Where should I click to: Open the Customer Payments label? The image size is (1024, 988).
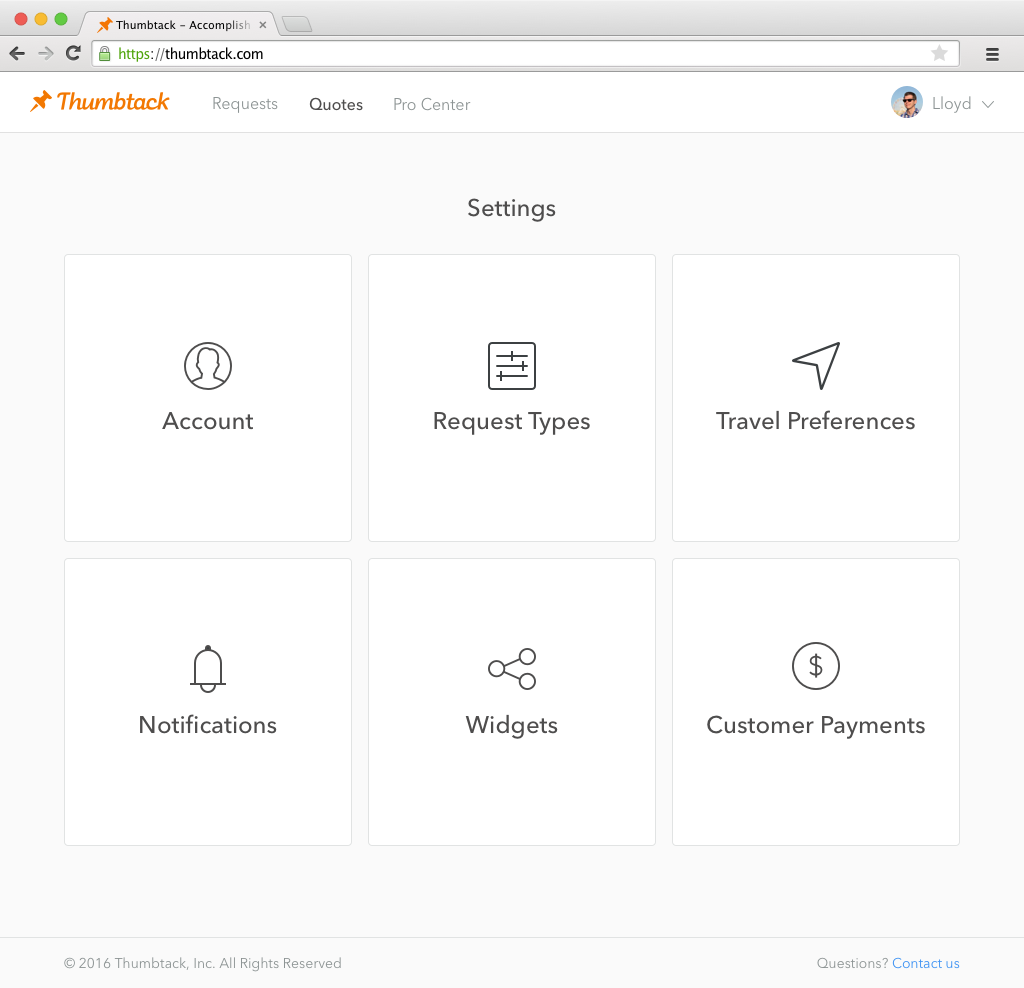(x=816, y=725)
